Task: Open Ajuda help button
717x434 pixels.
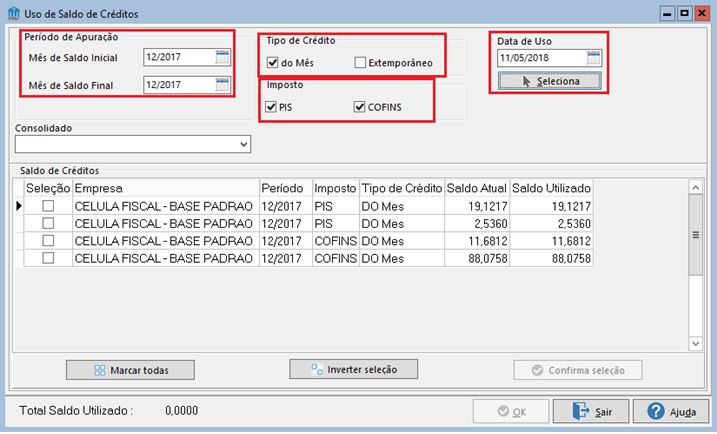Action: click(x=671, y=412)
